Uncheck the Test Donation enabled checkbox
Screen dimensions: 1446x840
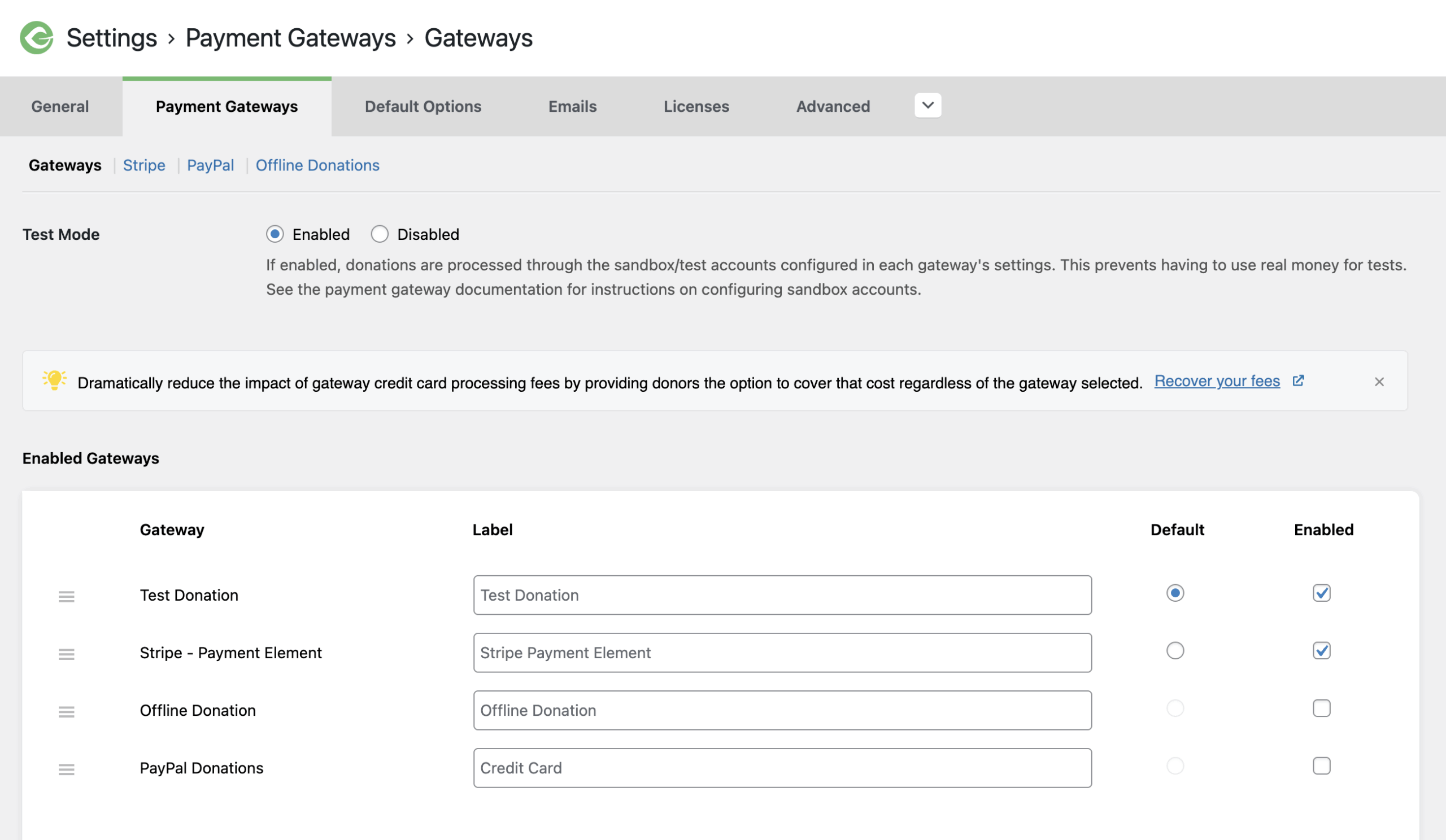1322,593
